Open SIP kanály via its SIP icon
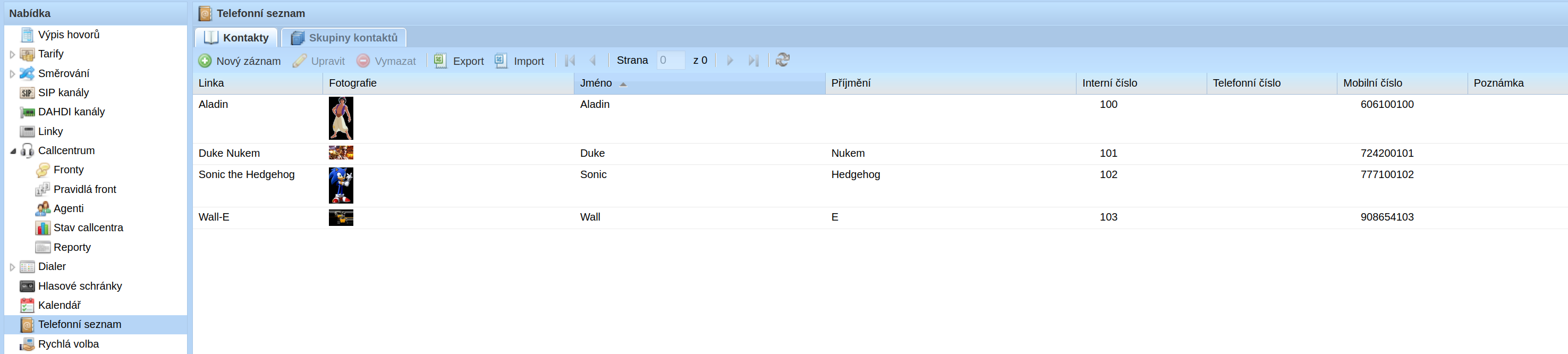The image size is (1568, 354). 28,93
